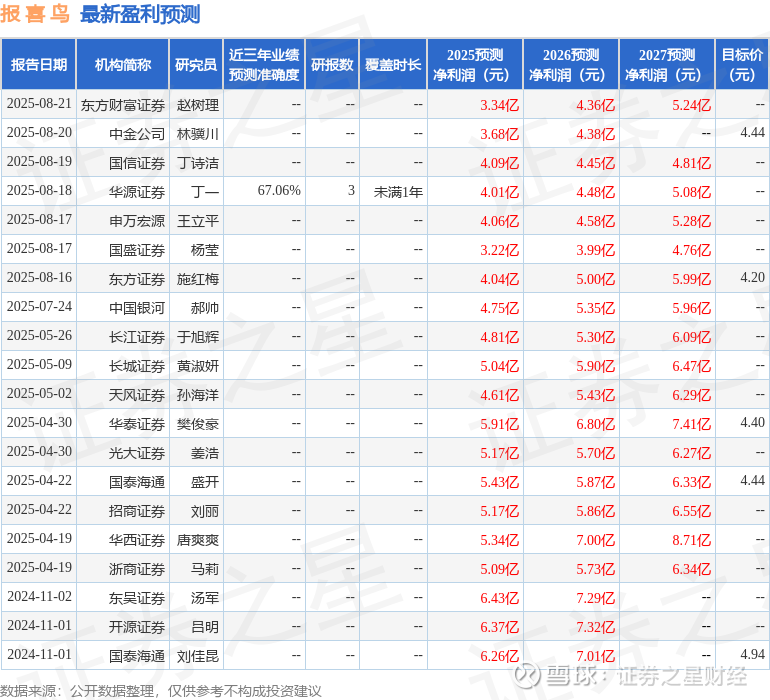Image resolution: width=770 pixels, height=700 pixels.
Task: Click the 67.06% accuracy value
Action: coord(279,191)
